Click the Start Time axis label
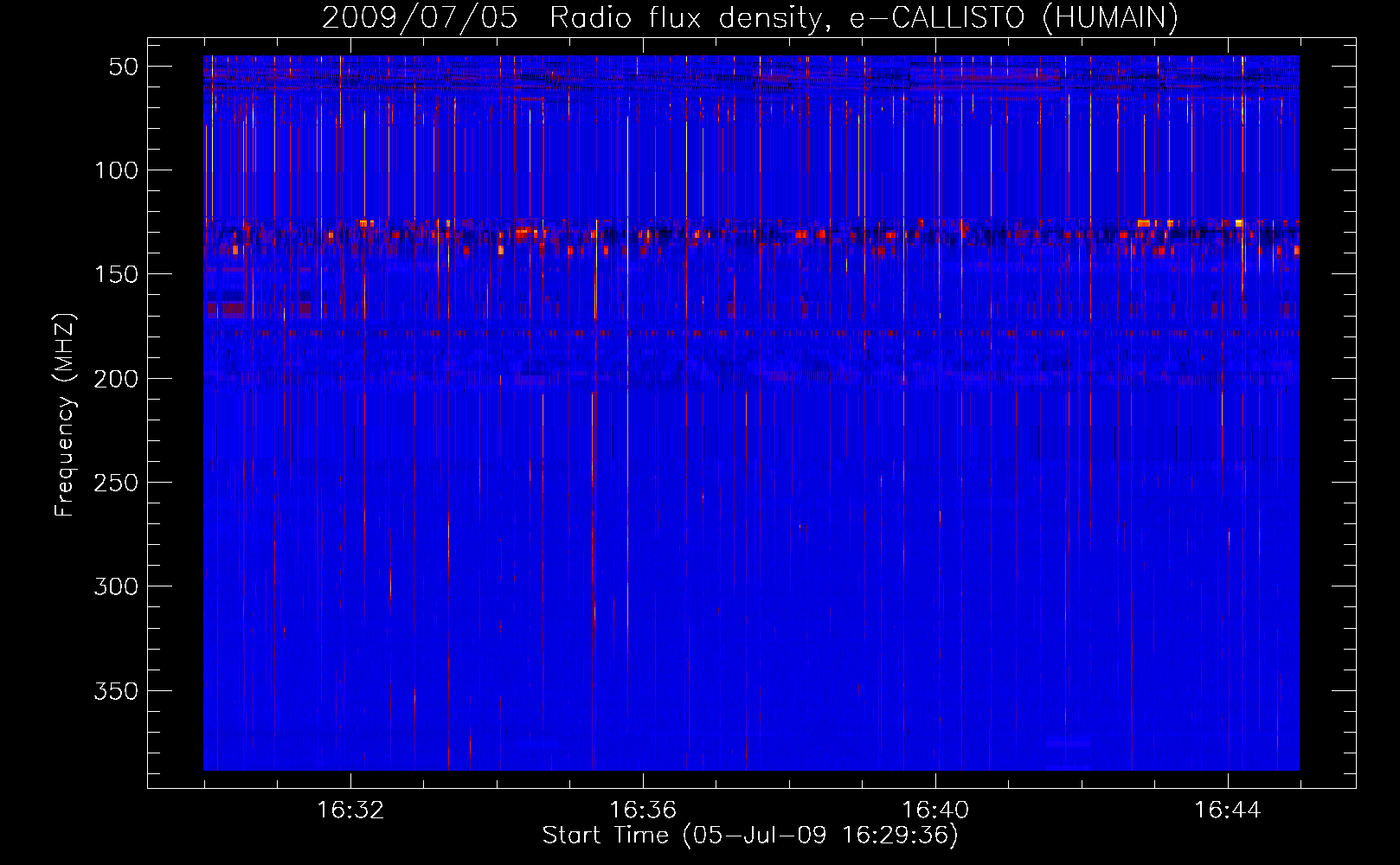This screenshot has width=1400, height=865. [750, 836]
